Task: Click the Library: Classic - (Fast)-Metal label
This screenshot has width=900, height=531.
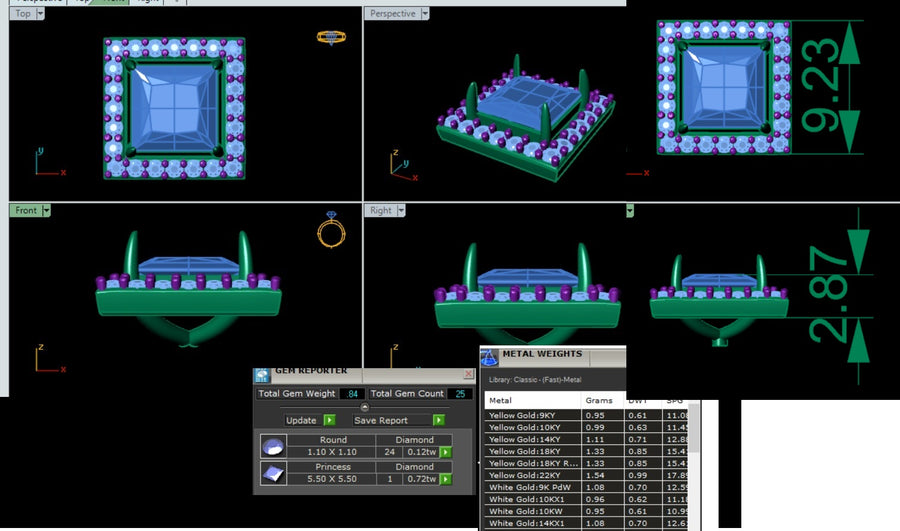Action: tap(535, 380)
